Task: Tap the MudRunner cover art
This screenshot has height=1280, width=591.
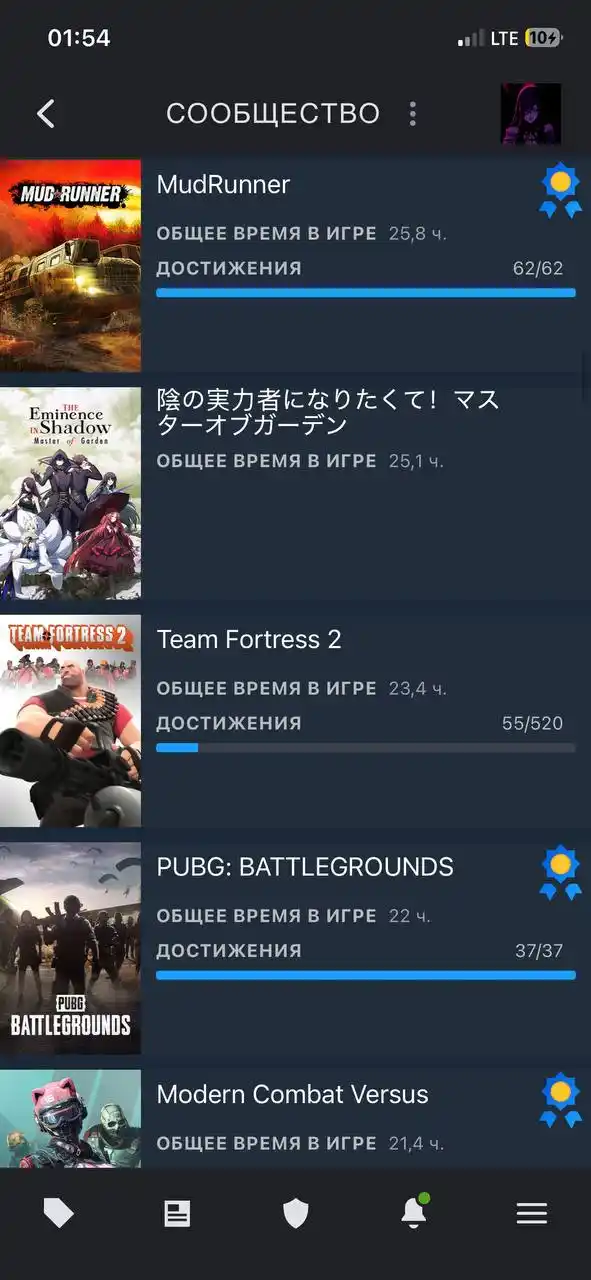Action: (70, 265)
